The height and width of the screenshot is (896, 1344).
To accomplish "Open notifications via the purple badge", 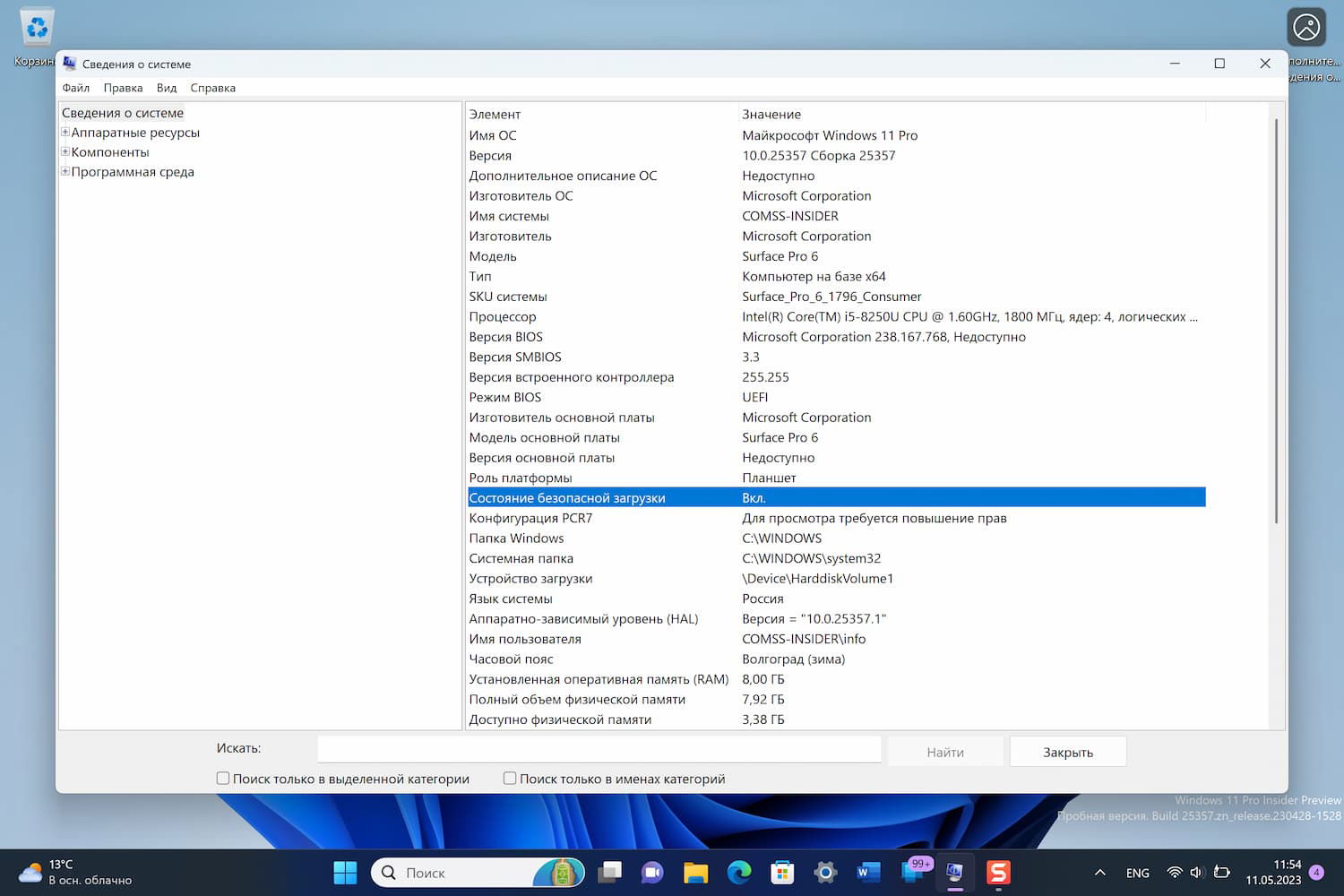I will click(x=1316, y=873).
